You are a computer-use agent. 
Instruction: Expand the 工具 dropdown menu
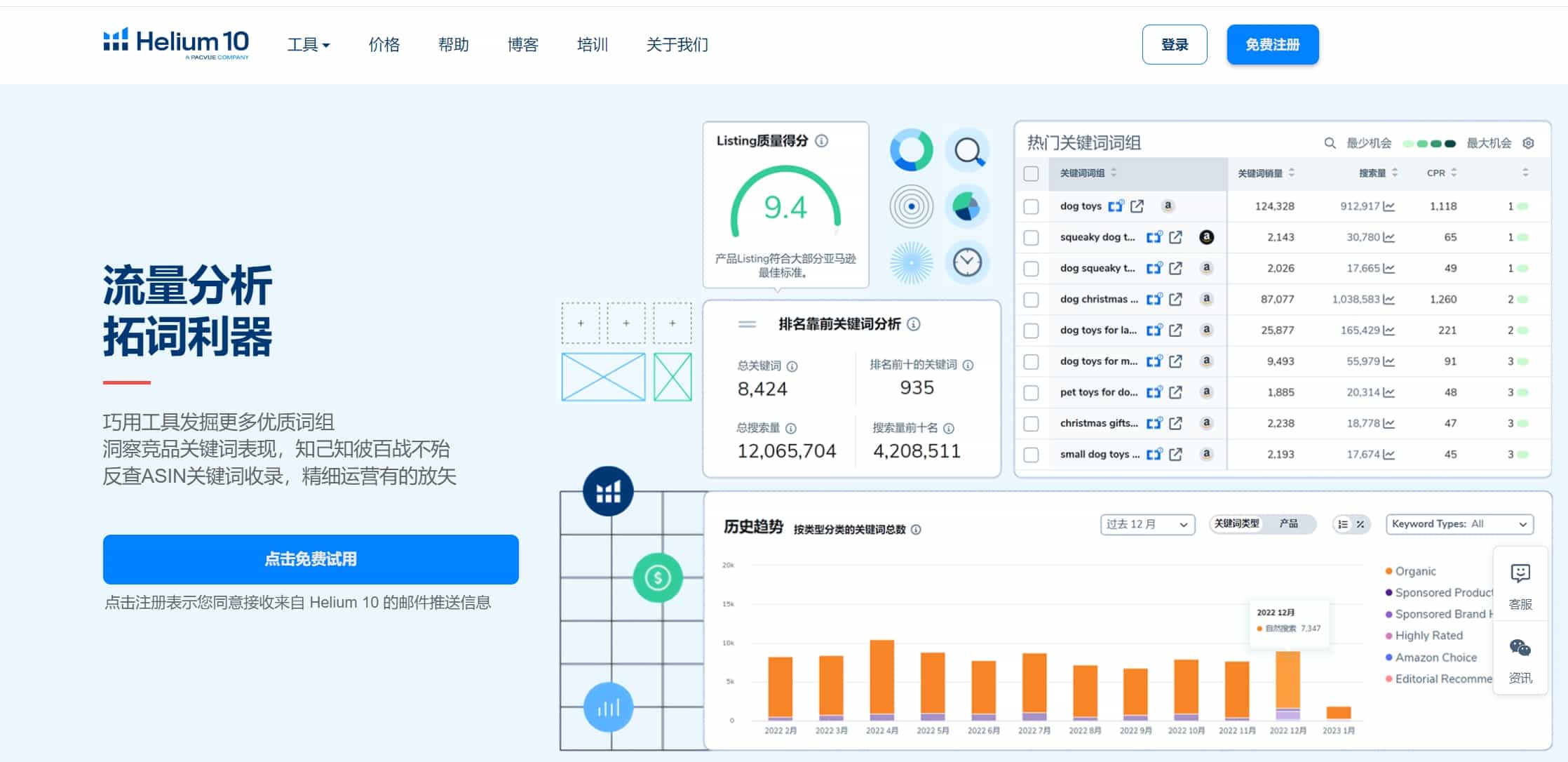pos(309,45)
